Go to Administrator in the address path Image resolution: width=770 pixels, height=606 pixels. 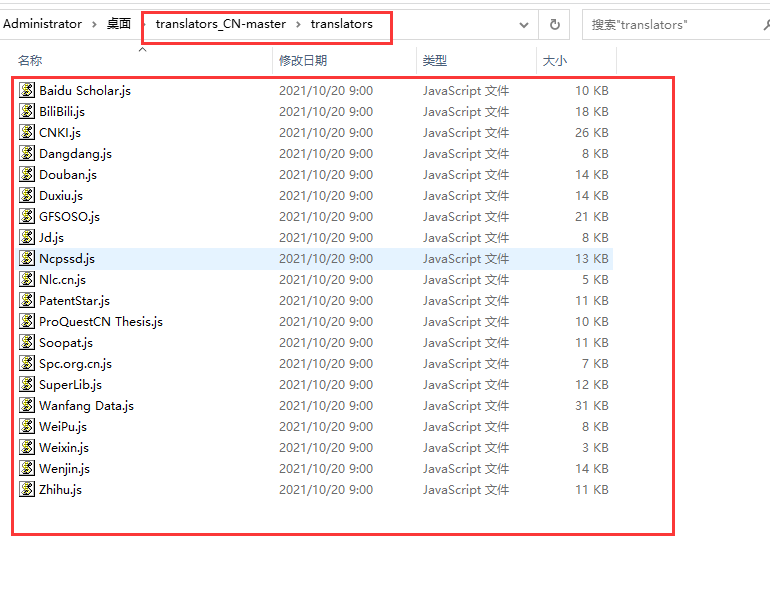(42, 24)
